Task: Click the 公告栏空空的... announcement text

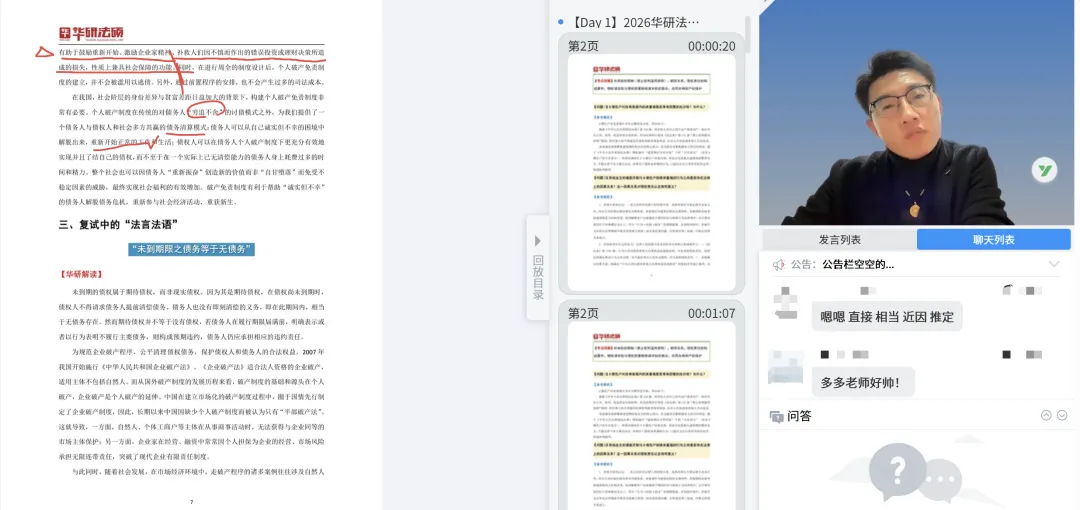Action: coord(858,265)
